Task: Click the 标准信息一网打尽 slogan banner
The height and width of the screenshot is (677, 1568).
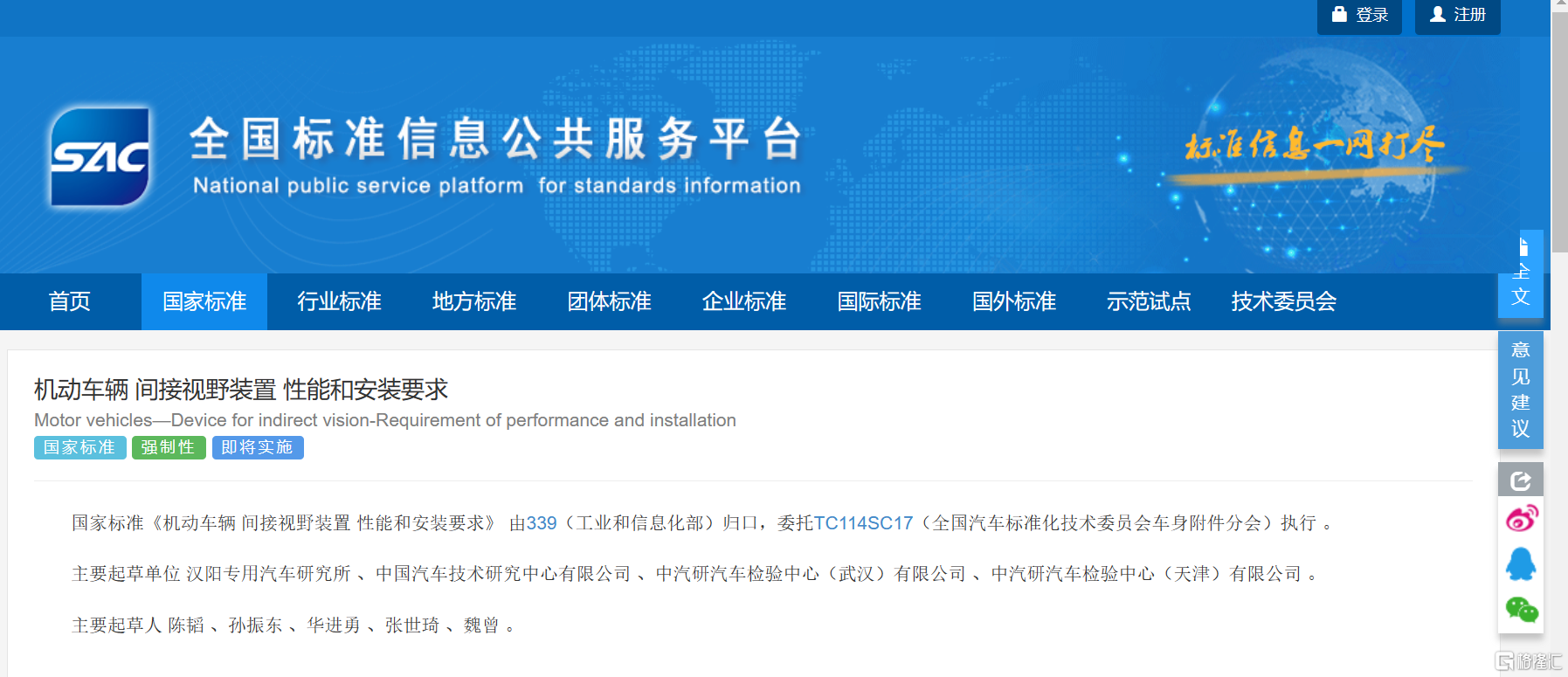Action: [x=1315, y=146]
